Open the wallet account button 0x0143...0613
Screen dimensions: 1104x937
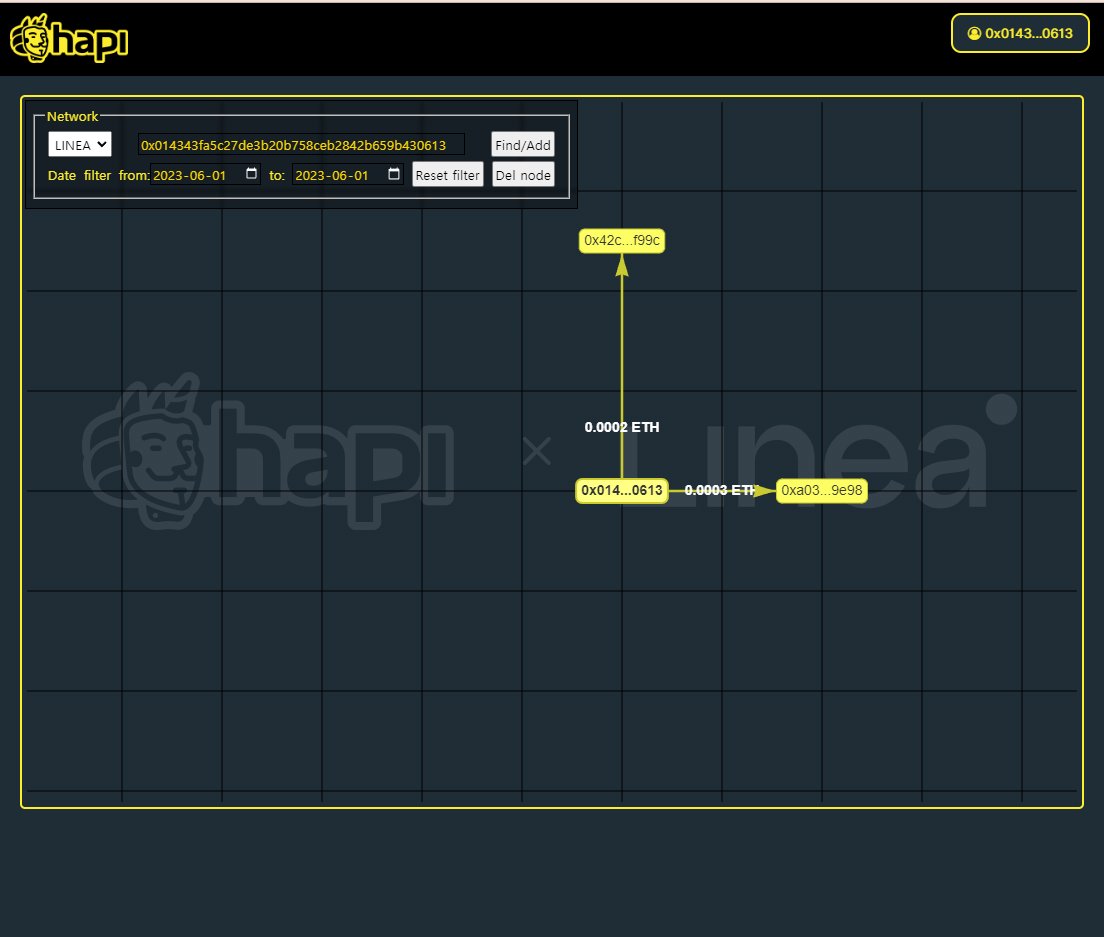pyautogui.click(x=1020, y=33)
